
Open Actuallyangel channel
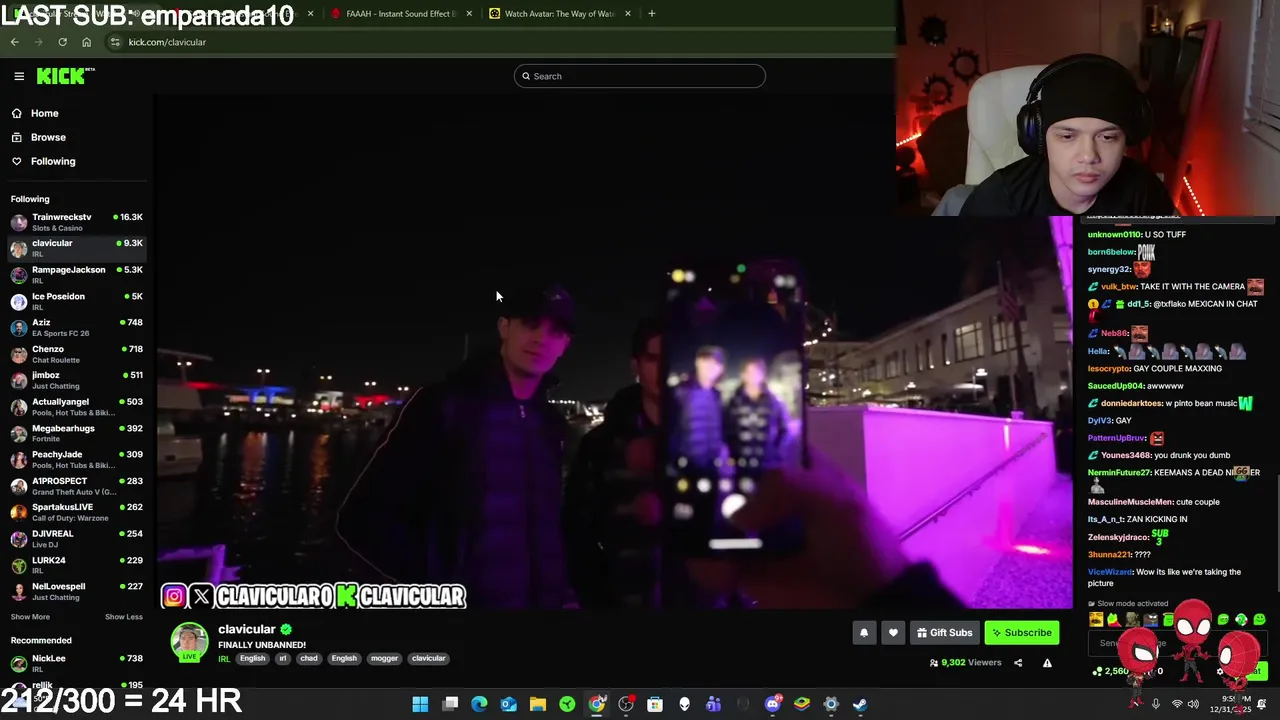coord(76,406)
